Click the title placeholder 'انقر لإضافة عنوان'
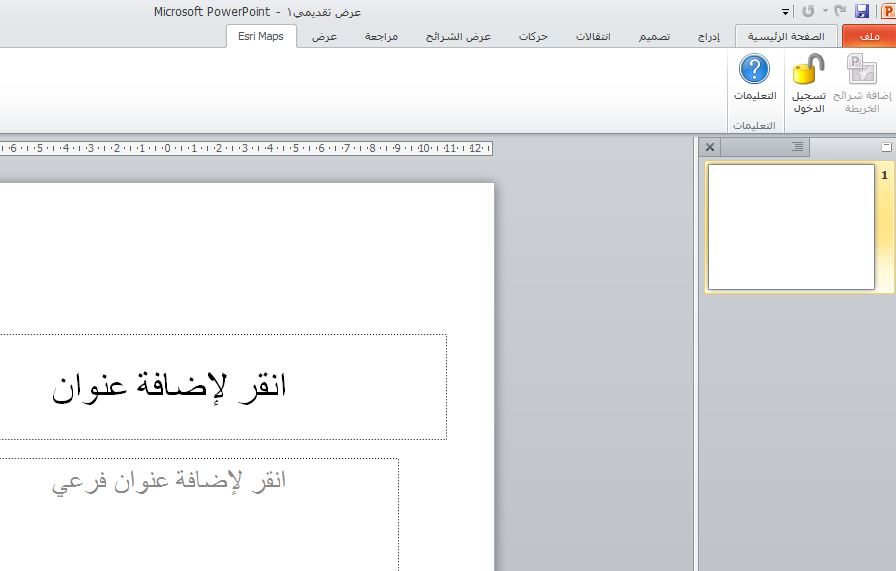The image size is (896, 571). 223,387
